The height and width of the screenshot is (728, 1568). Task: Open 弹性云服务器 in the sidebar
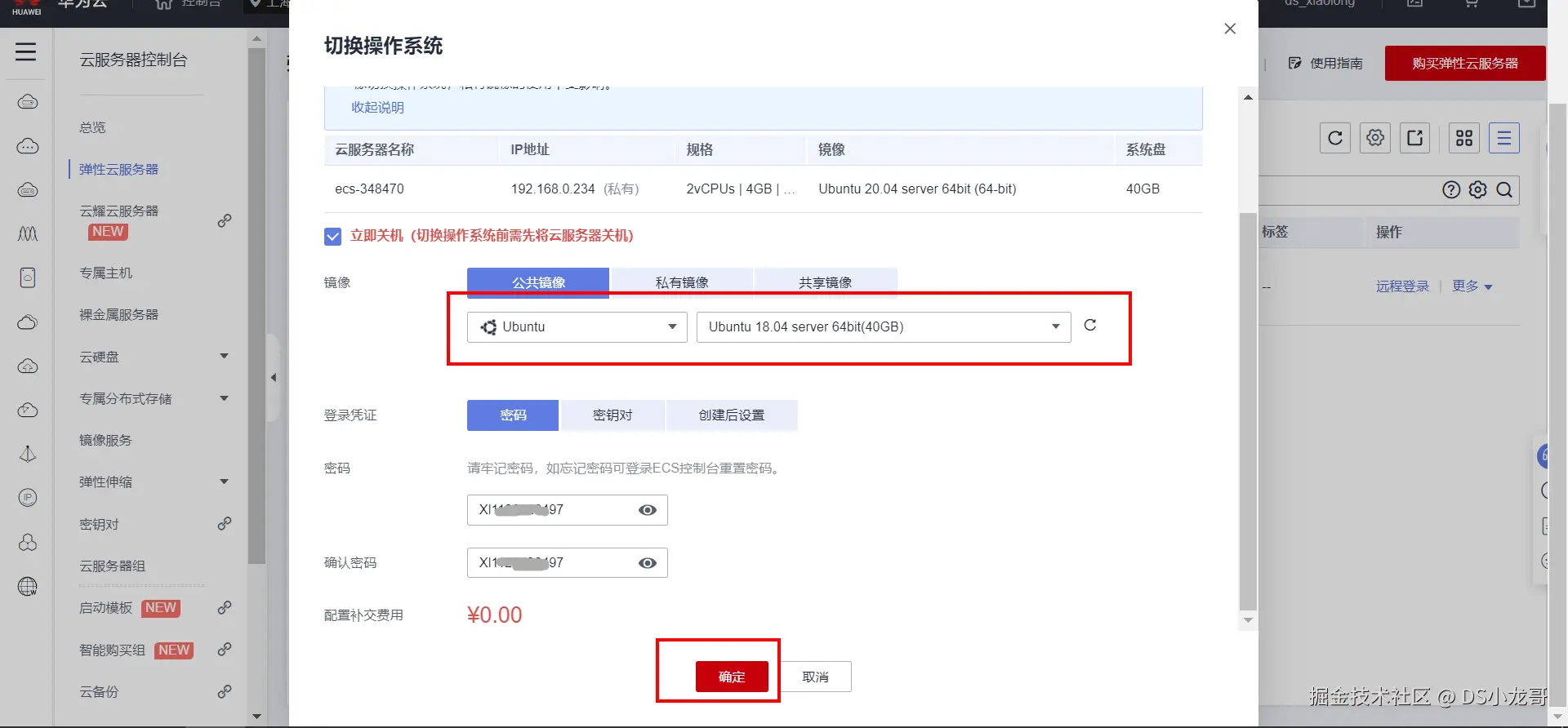[118, 169]
